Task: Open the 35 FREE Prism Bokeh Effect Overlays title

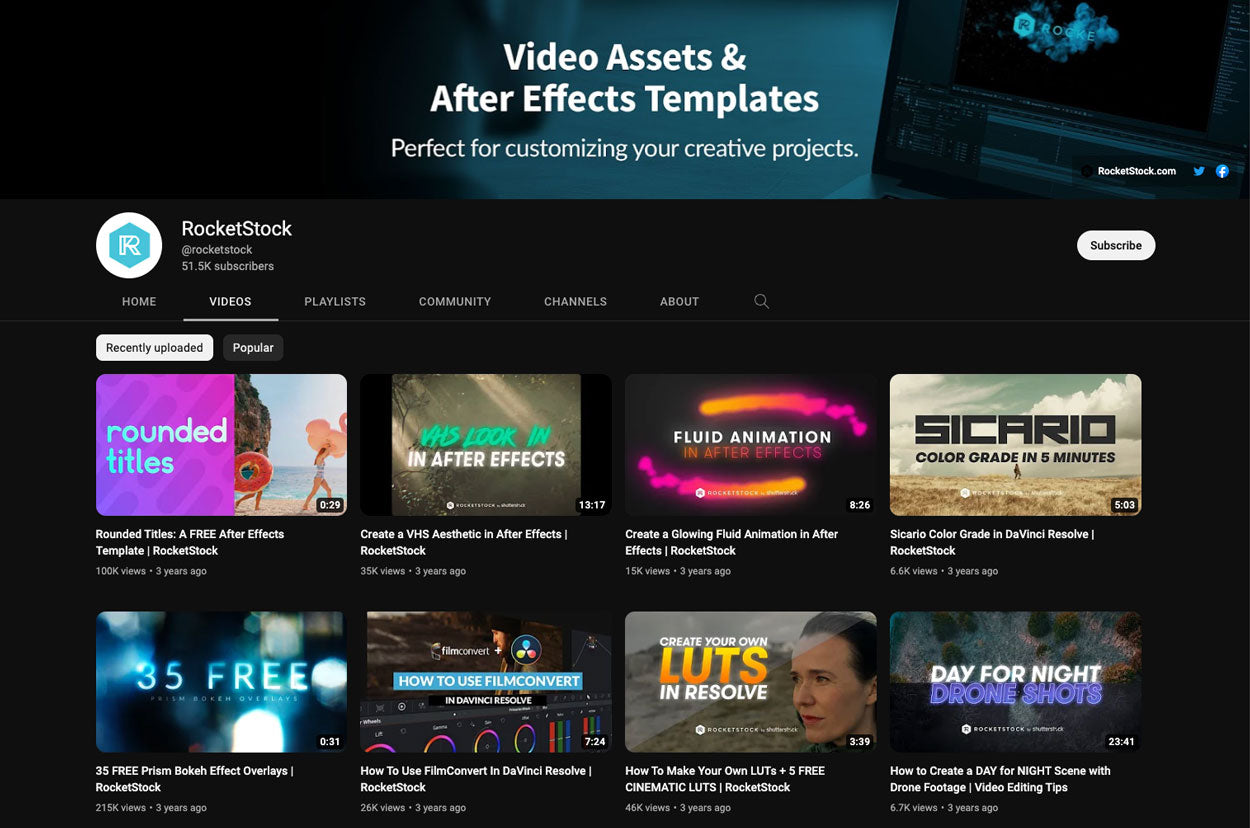Action: 194,779
